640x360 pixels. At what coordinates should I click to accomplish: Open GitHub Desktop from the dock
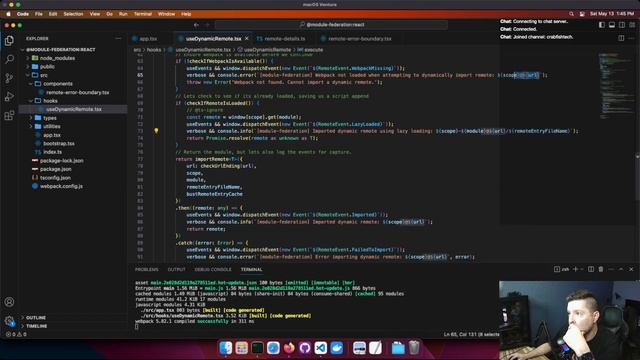pos(305,348)
